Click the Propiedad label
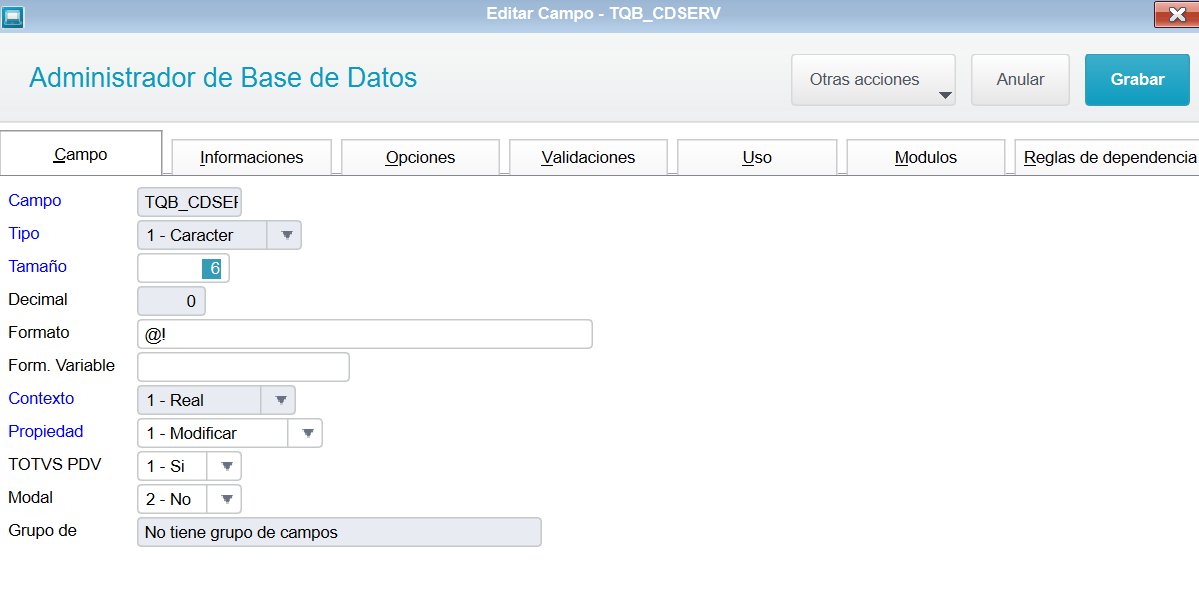 [x=46, y=431]
